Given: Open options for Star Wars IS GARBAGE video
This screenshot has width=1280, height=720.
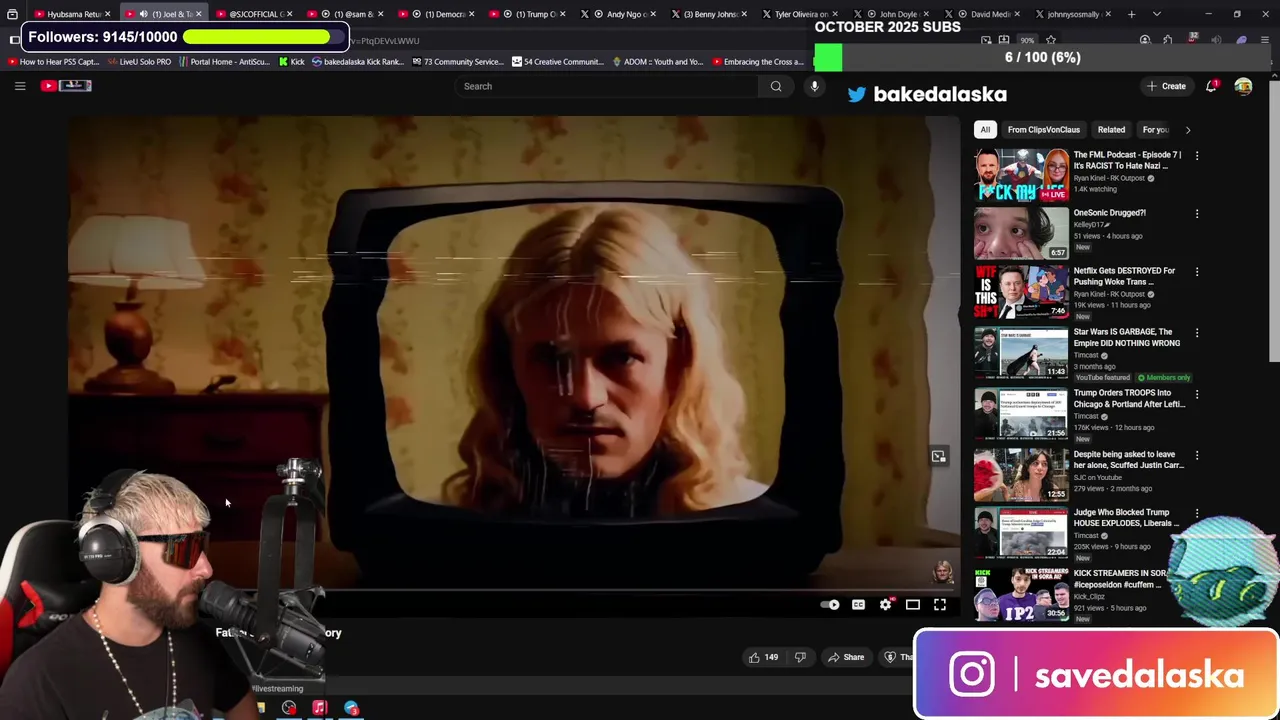Looking at the screenshot, I should 1196,332.
